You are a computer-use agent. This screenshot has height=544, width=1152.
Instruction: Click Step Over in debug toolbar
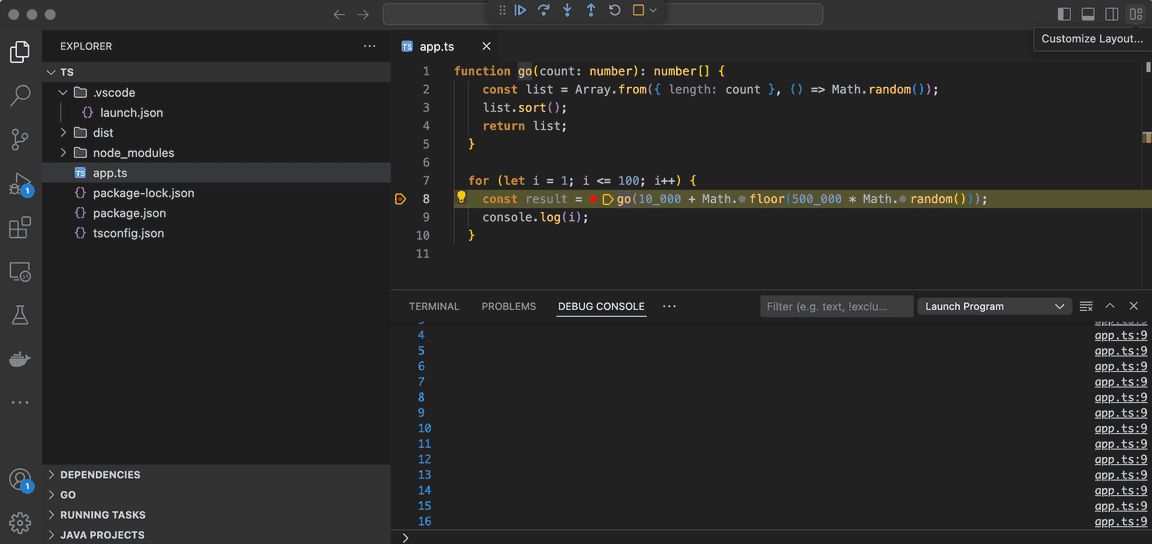point(544,11)
